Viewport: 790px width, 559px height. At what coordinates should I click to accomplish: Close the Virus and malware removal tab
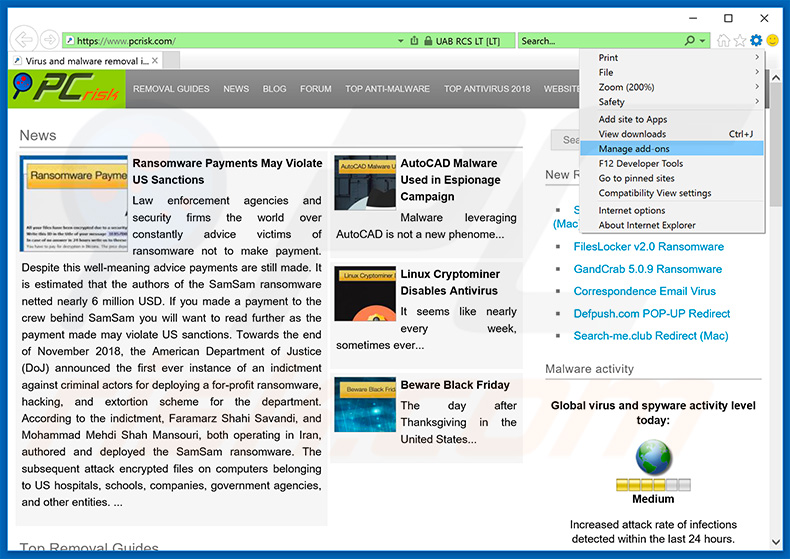point(155,60)
